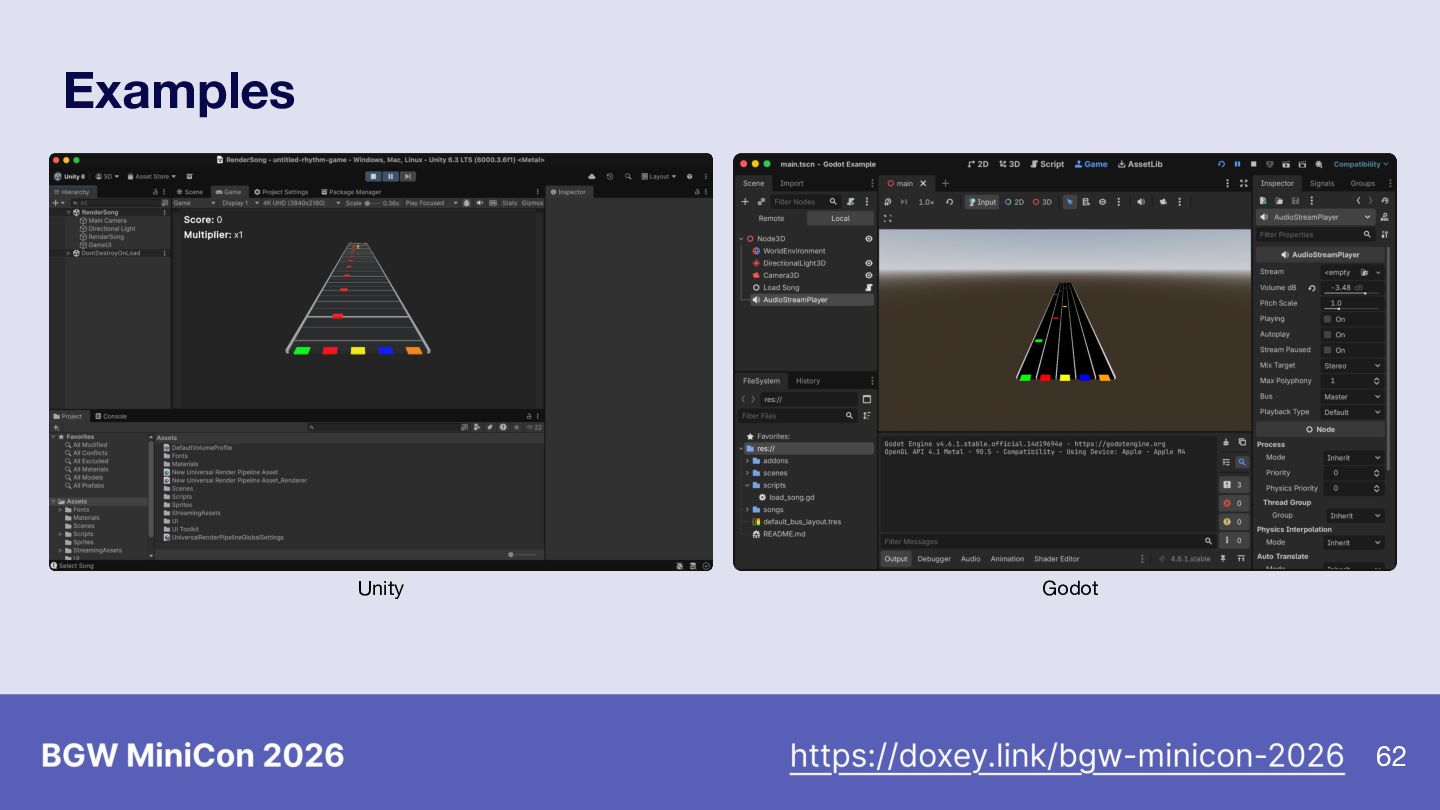Open the Groups tab
The image size is (1440, 810).
[1363, 183]
